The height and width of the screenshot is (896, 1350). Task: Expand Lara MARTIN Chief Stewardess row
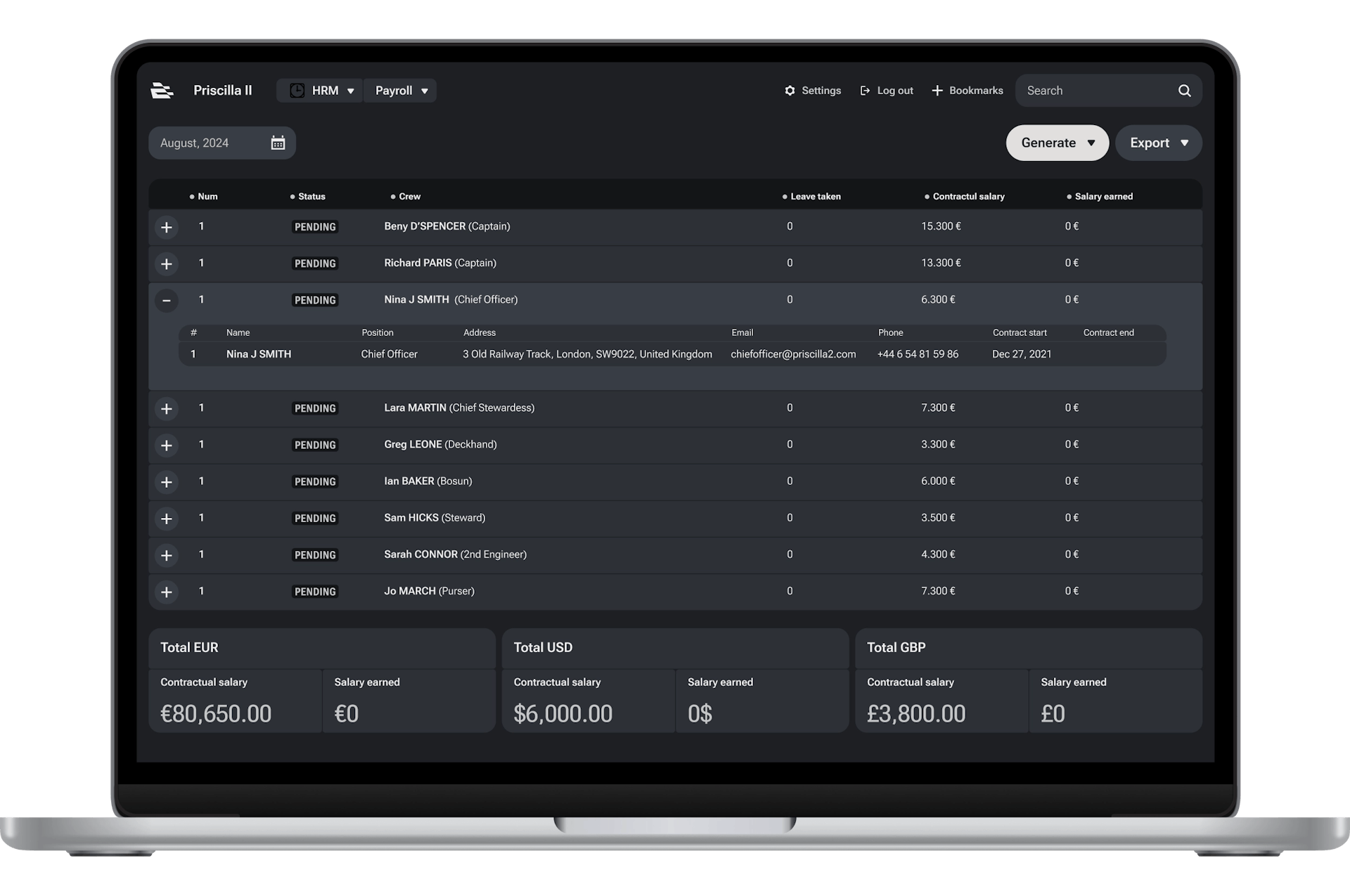point(167,409)
